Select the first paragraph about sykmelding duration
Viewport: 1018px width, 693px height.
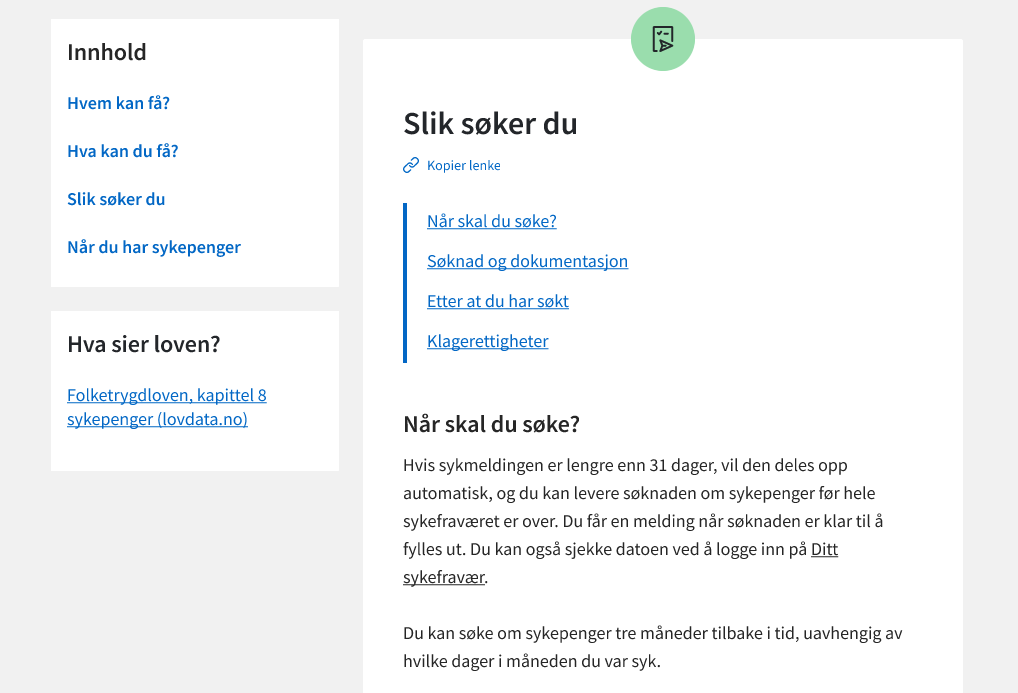(650, 520)
